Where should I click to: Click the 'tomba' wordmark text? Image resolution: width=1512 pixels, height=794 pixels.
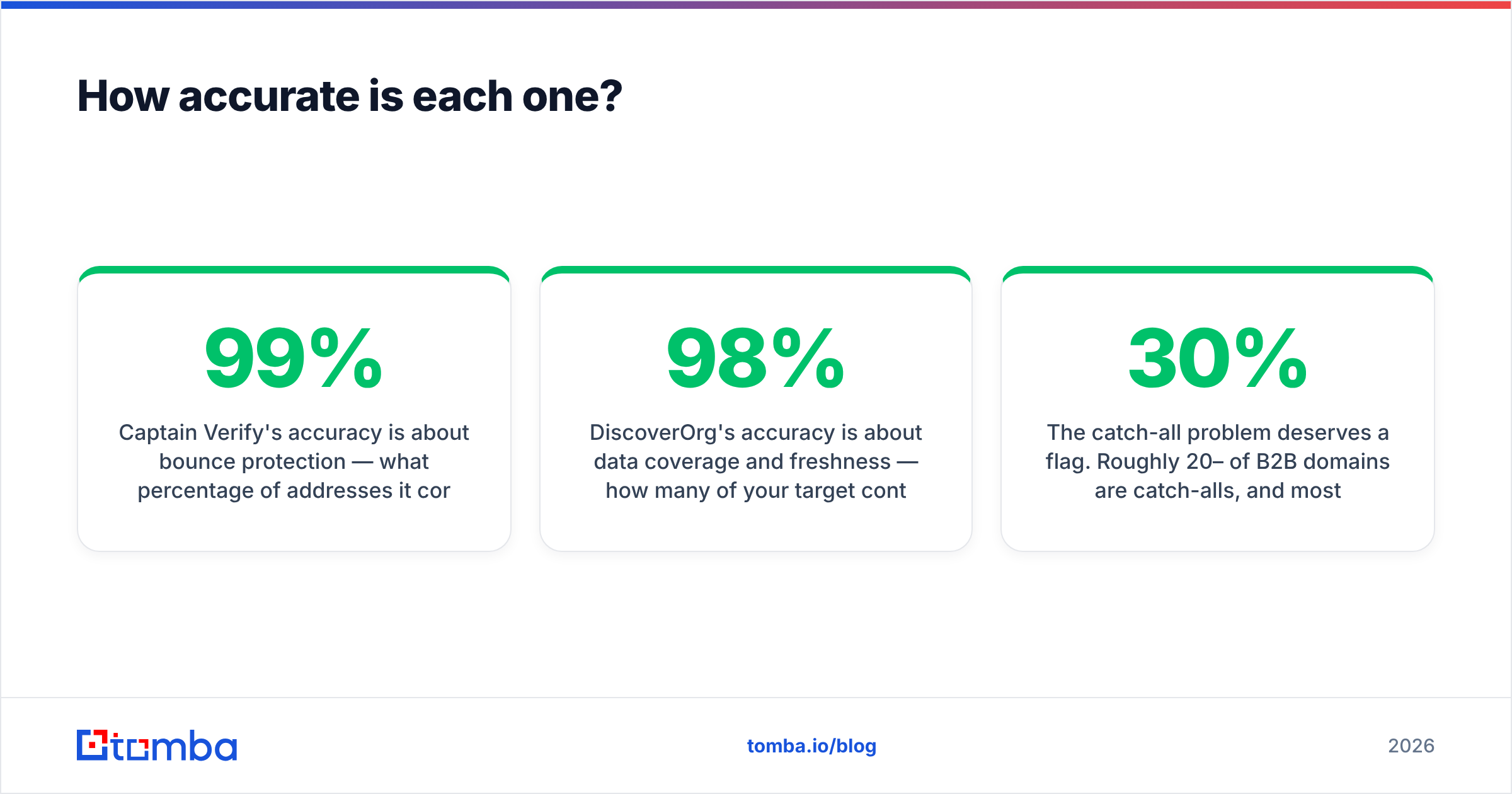(x=175, y=746)
